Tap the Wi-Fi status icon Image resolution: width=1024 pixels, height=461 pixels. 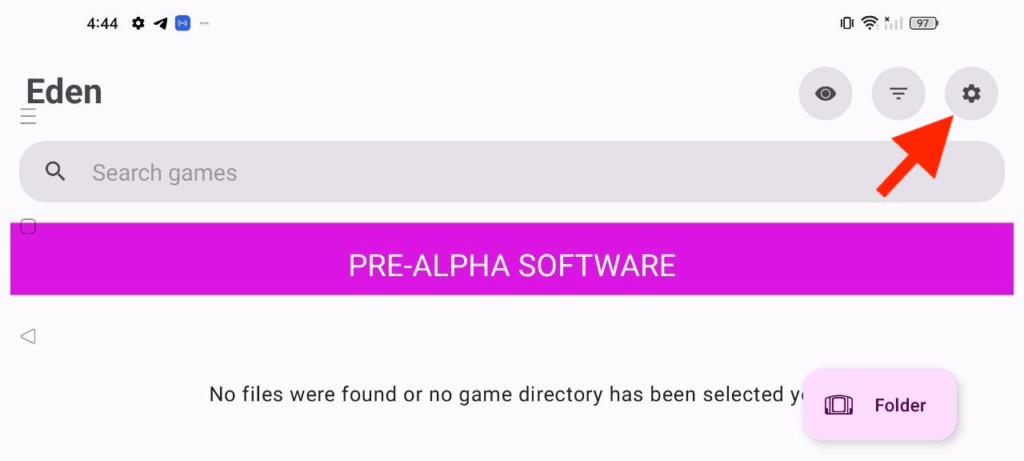[869, 24]
